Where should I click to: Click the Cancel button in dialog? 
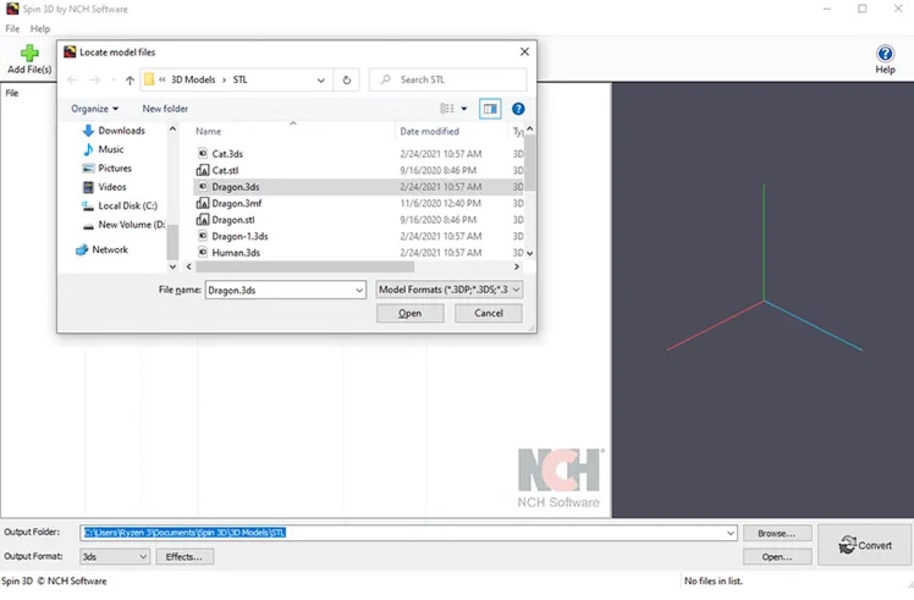click(x=488, y=313)
